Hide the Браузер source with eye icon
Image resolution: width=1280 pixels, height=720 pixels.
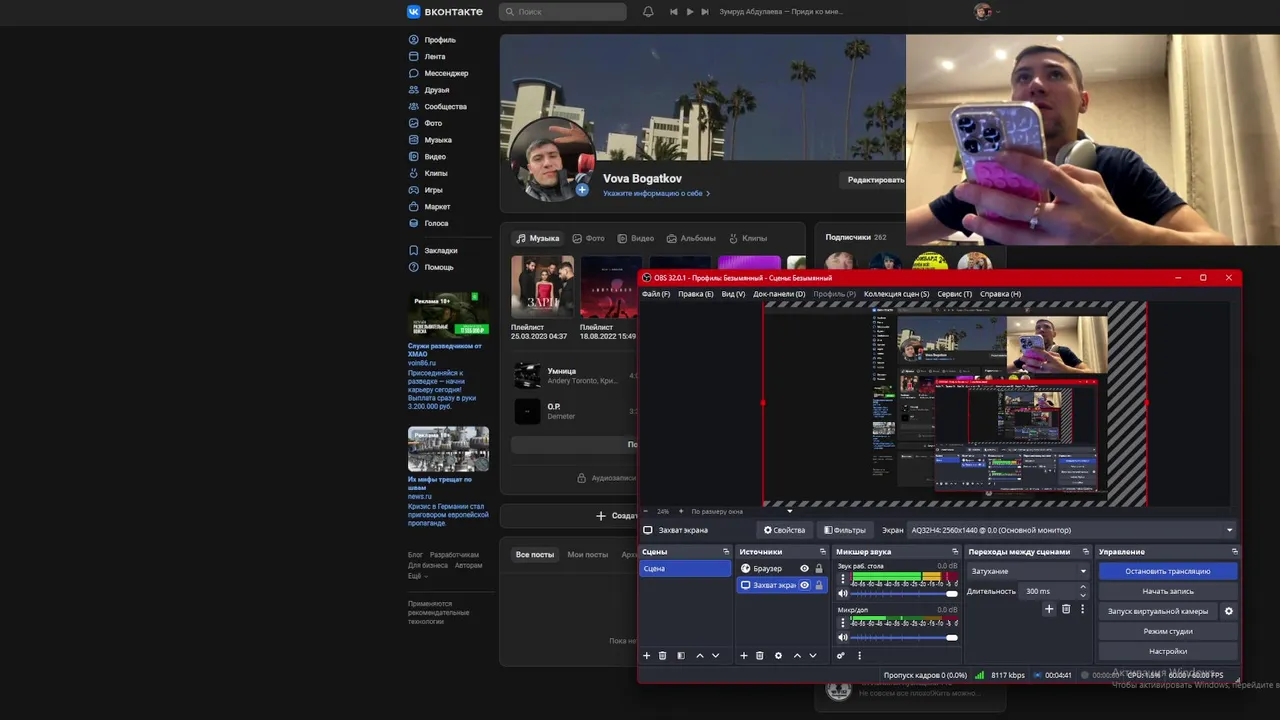coord(804,569)
